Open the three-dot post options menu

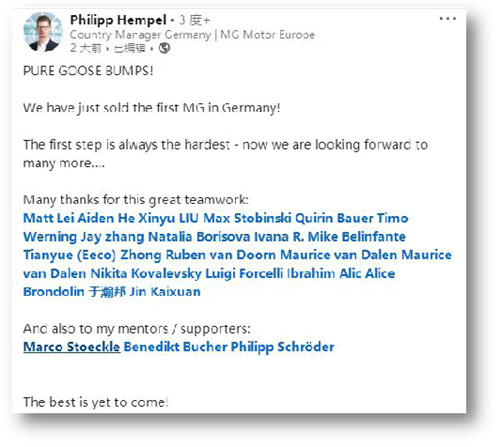448,19
